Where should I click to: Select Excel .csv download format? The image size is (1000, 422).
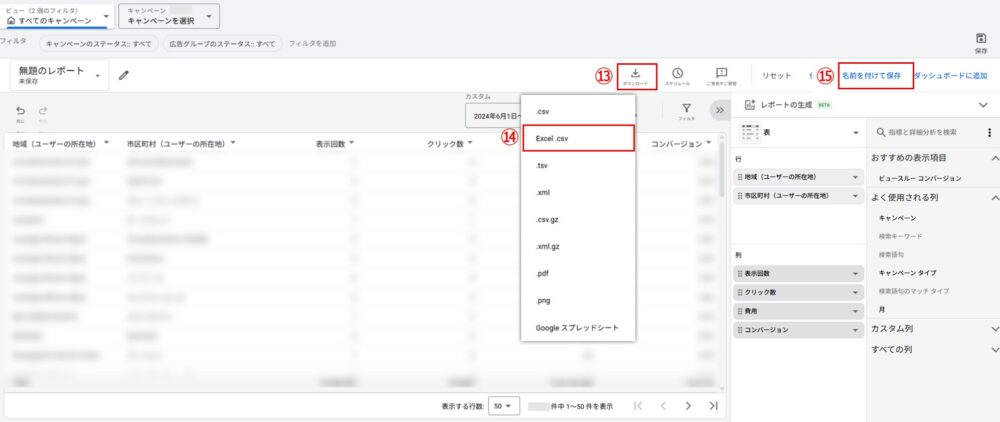click(x=578, y=138)
